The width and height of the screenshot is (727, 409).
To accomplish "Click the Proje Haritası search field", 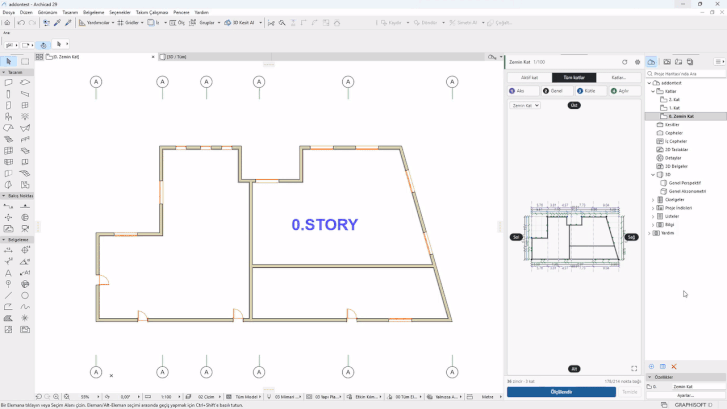I will [686, 74].
